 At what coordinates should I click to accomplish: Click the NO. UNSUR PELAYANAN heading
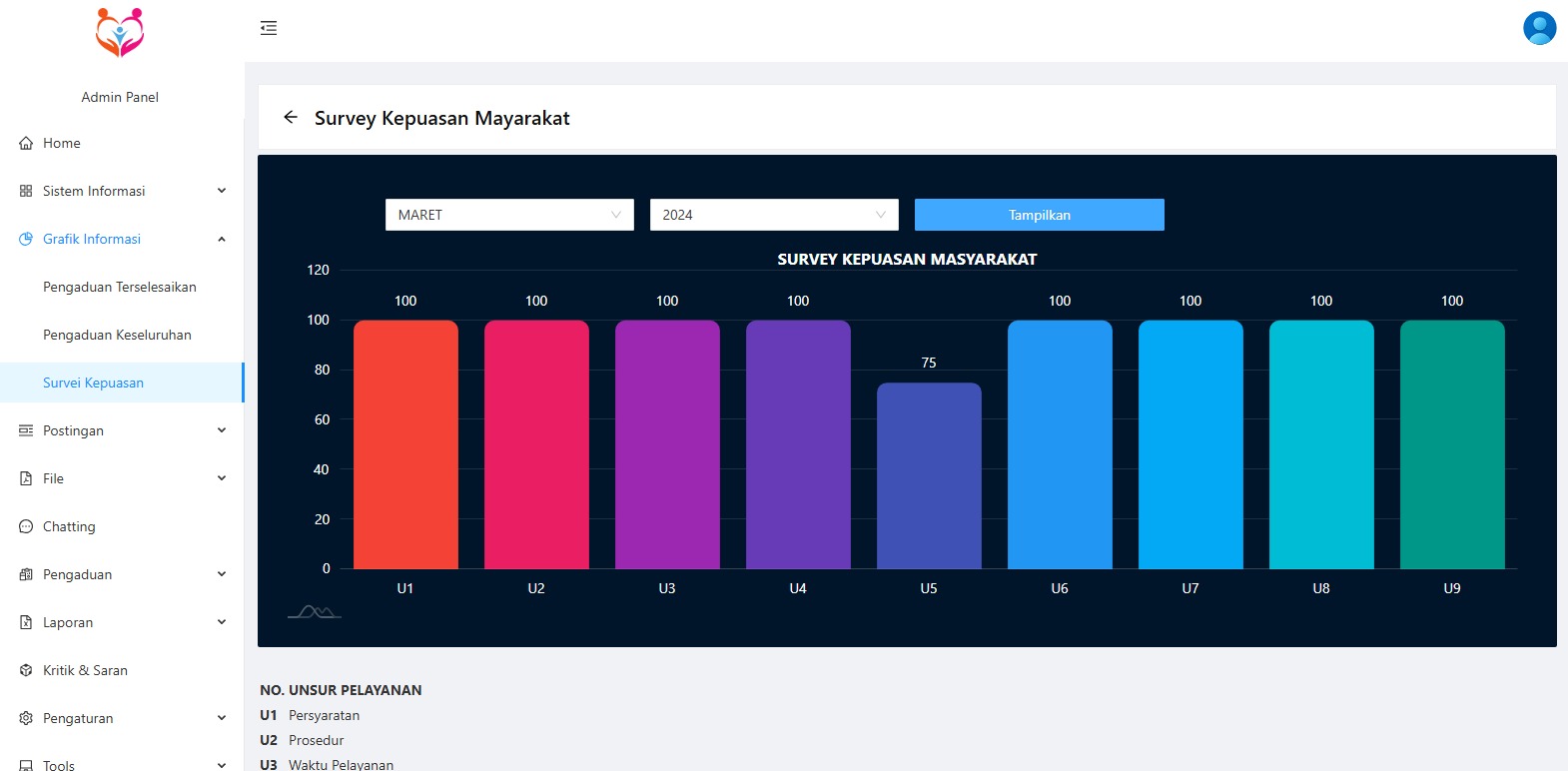click(x=341, y=690)
